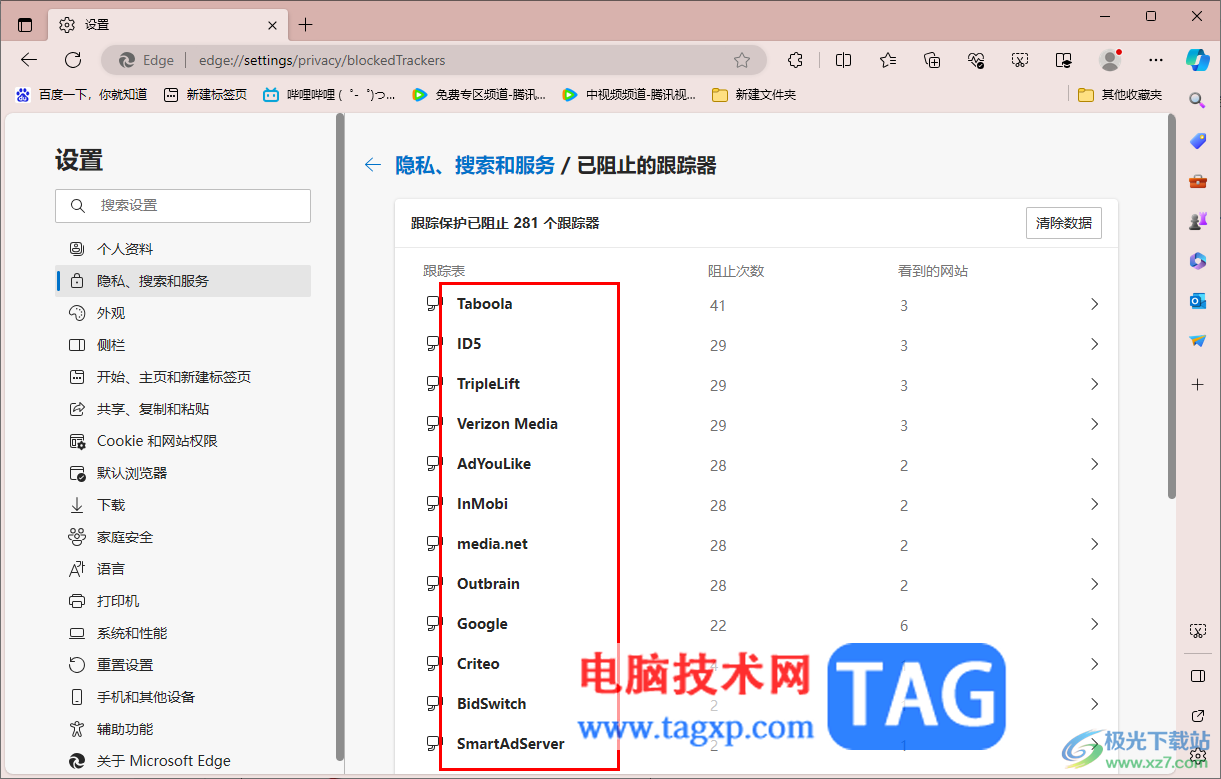Select Cookie 和网站权限 menu item

pos(183,441)
